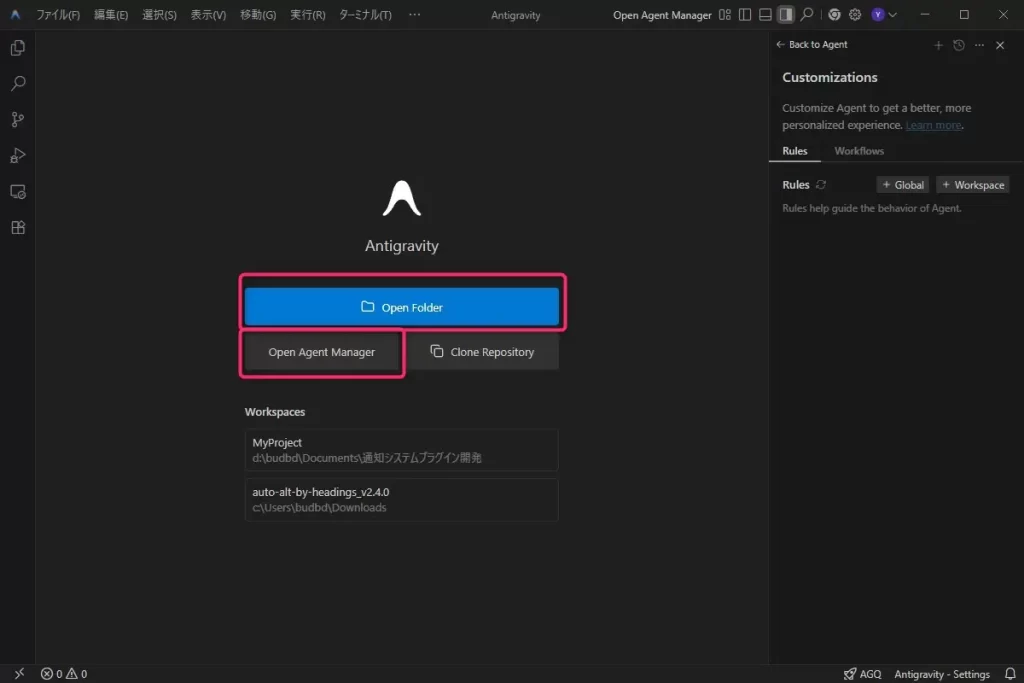Refresh the Rules list

coord(821,185)
